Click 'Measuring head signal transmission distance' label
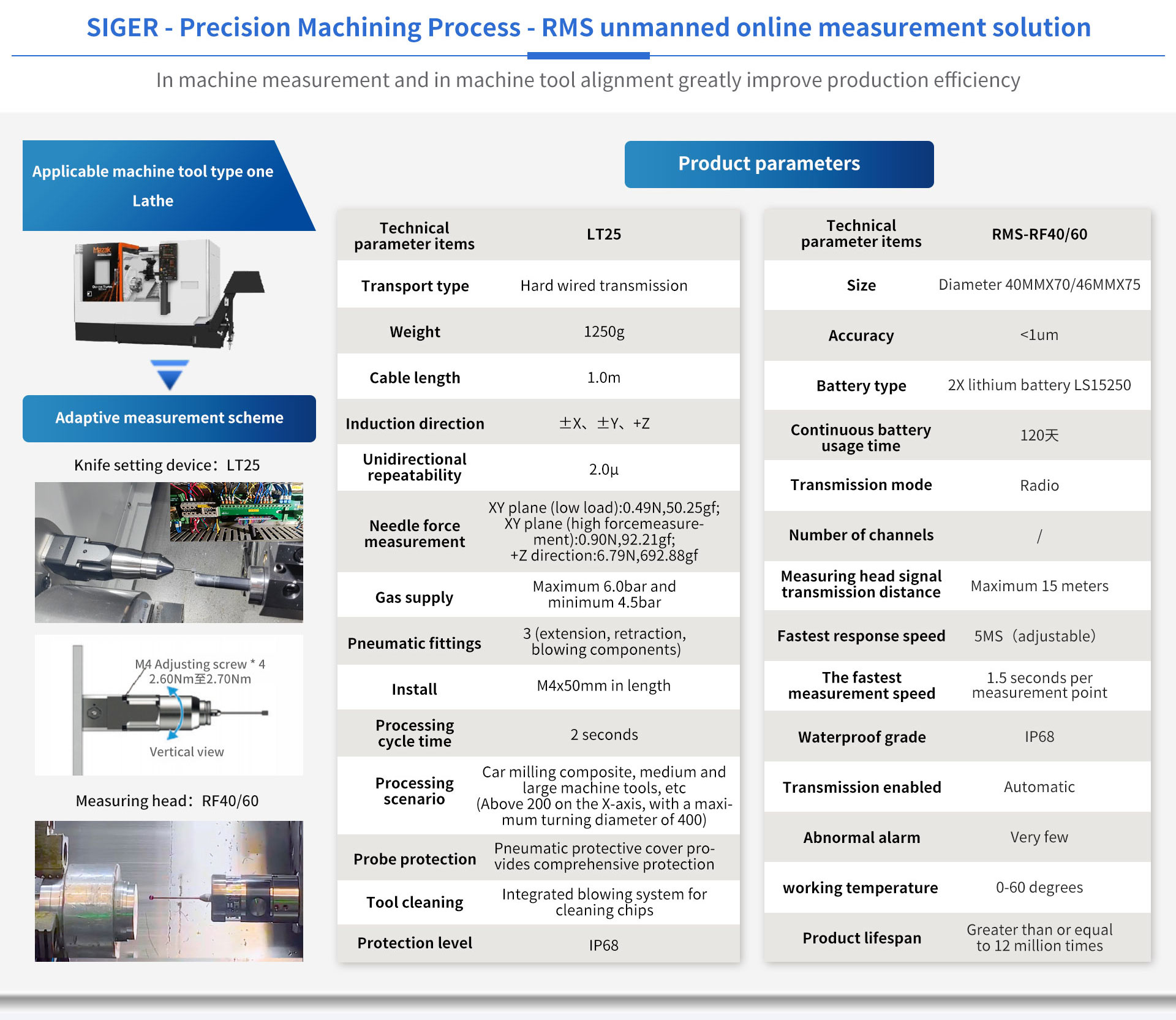1176x1020 pixels. [861, 584]
